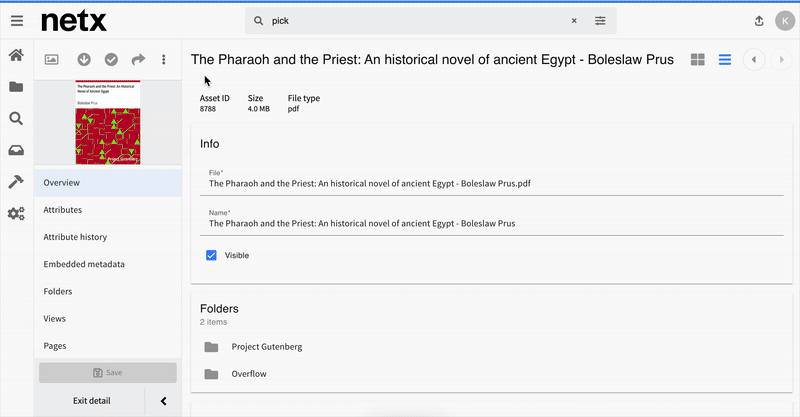Go to the Home dashboard icon
800x417 pixels.
pos(16,55)
